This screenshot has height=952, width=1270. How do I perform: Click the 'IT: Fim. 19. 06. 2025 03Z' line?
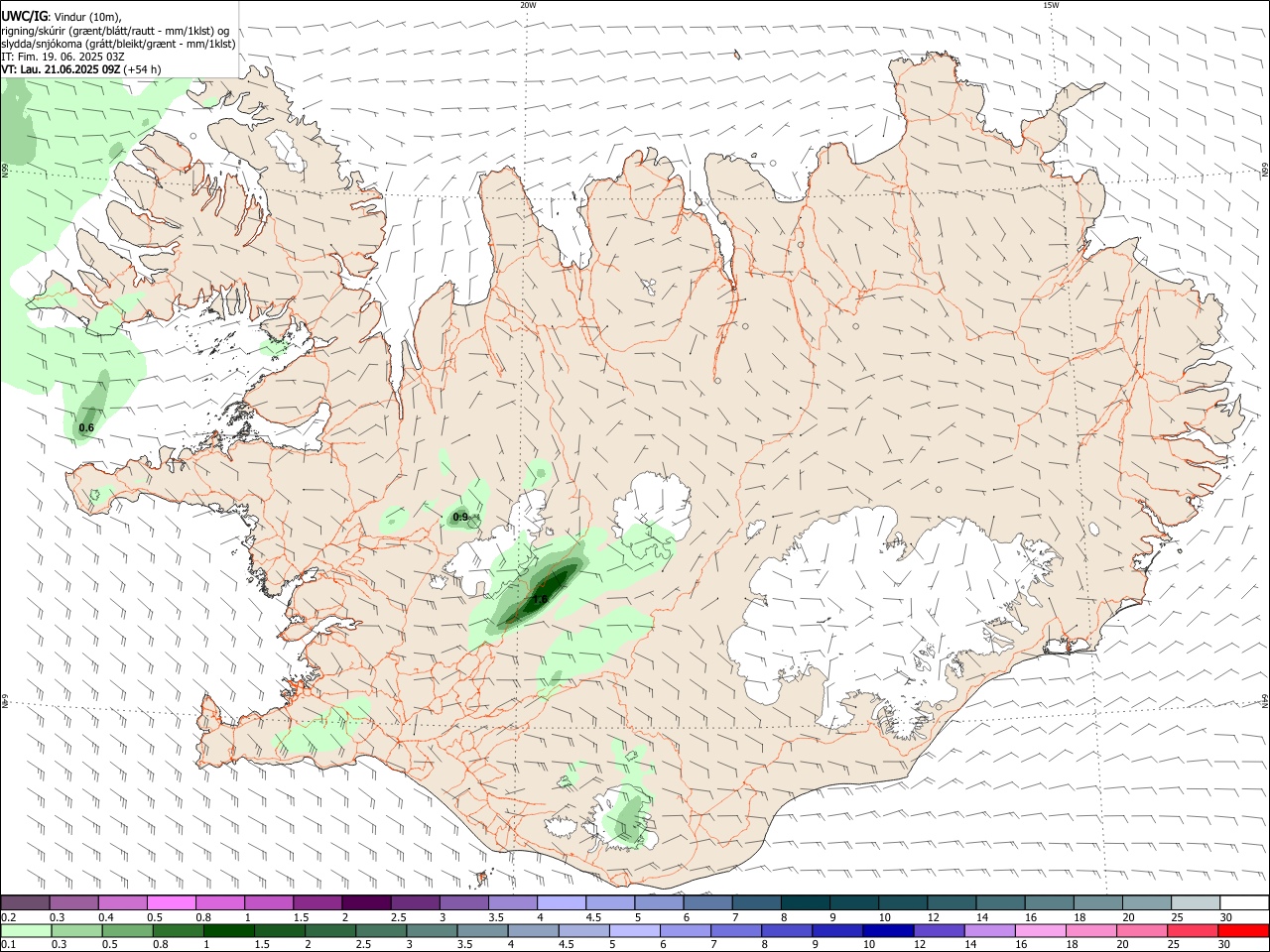(62, 57)
